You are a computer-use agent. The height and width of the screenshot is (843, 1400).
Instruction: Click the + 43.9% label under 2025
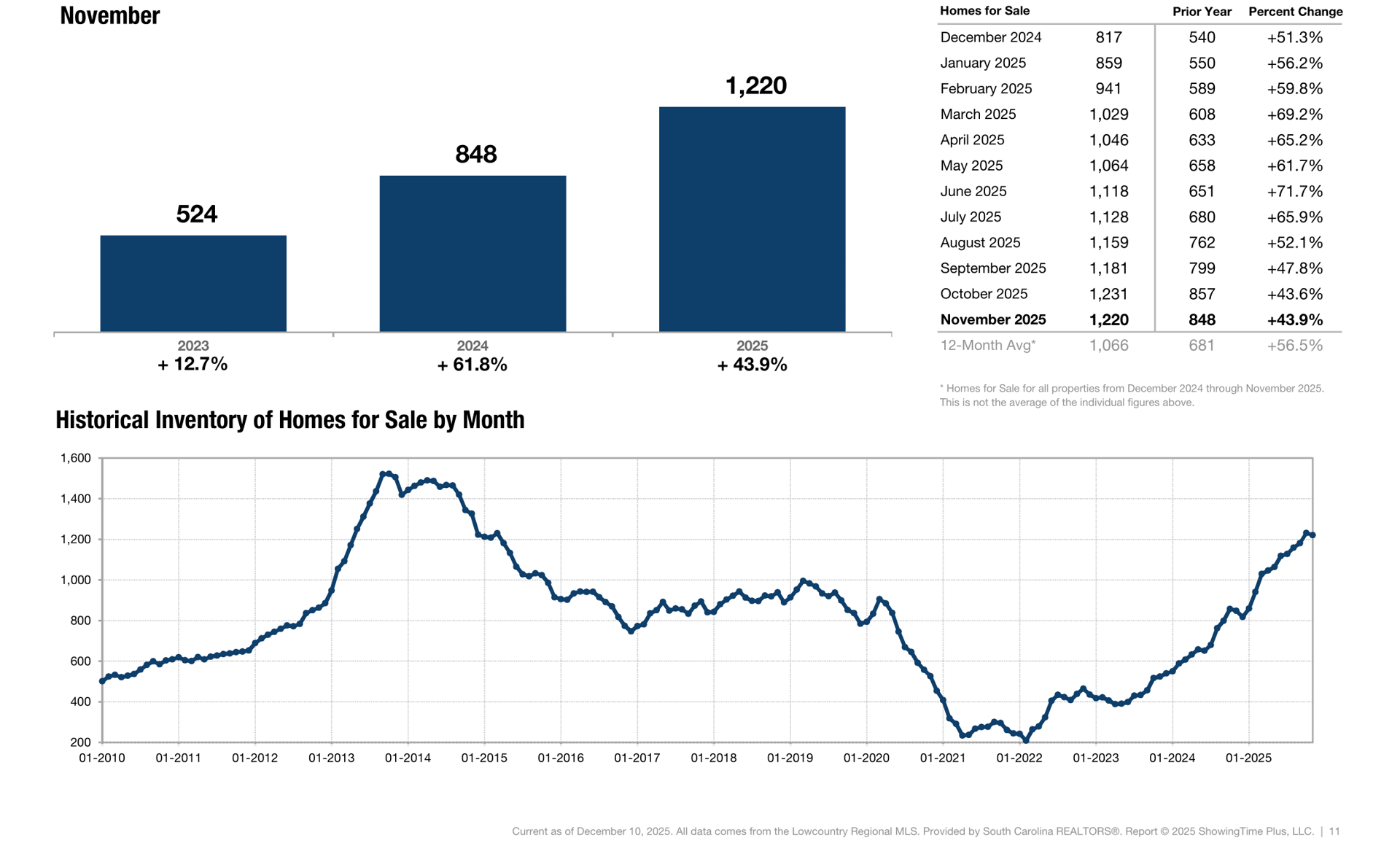752,365
